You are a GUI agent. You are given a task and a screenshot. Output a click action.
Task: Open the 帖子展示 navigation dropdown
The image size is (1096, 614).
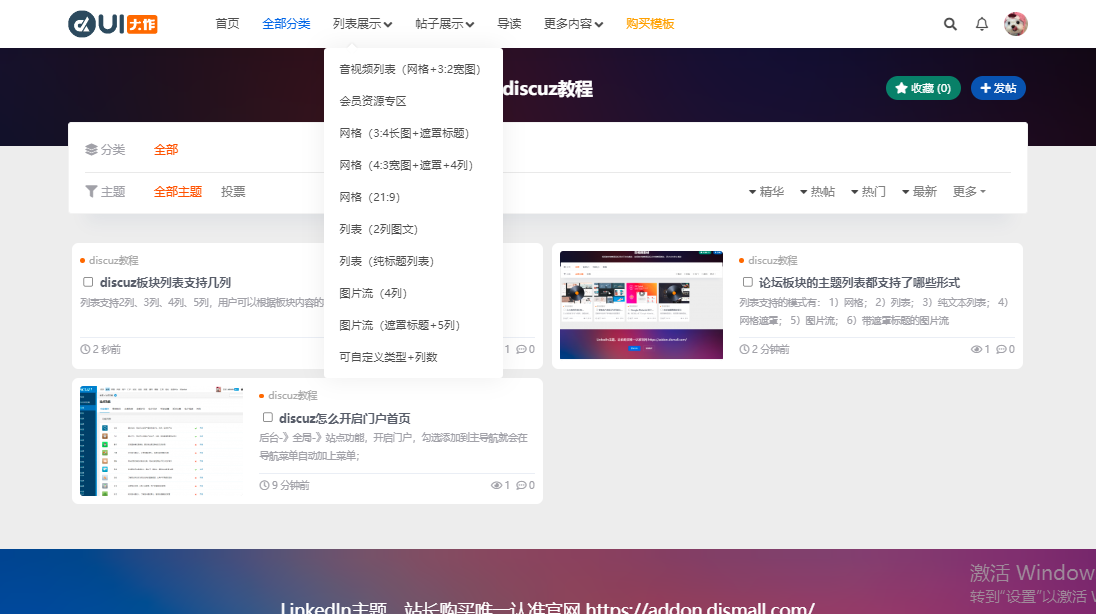[x=445, y=24]
